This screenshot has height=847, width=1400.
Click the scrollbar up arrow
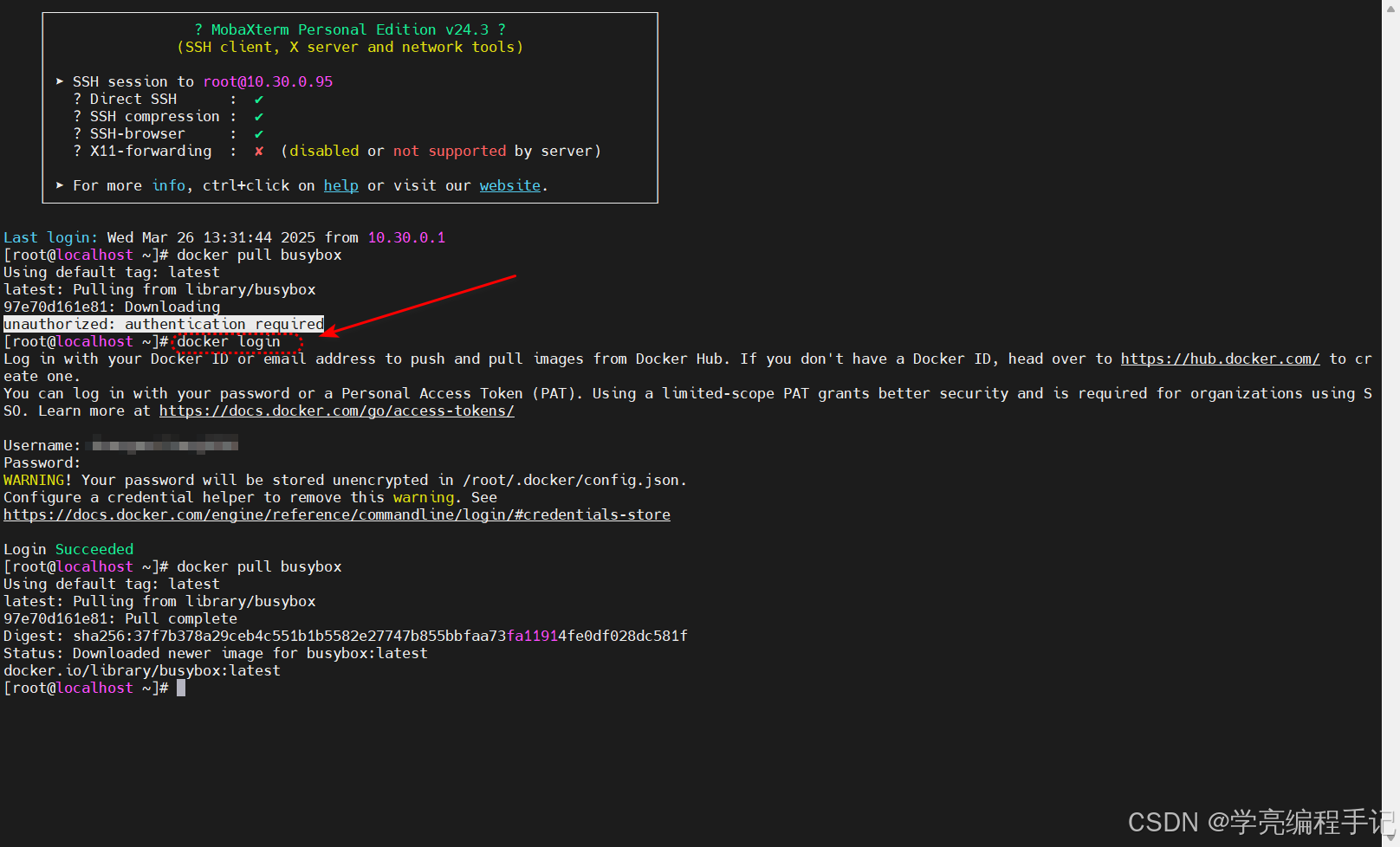pos(1392,9)
